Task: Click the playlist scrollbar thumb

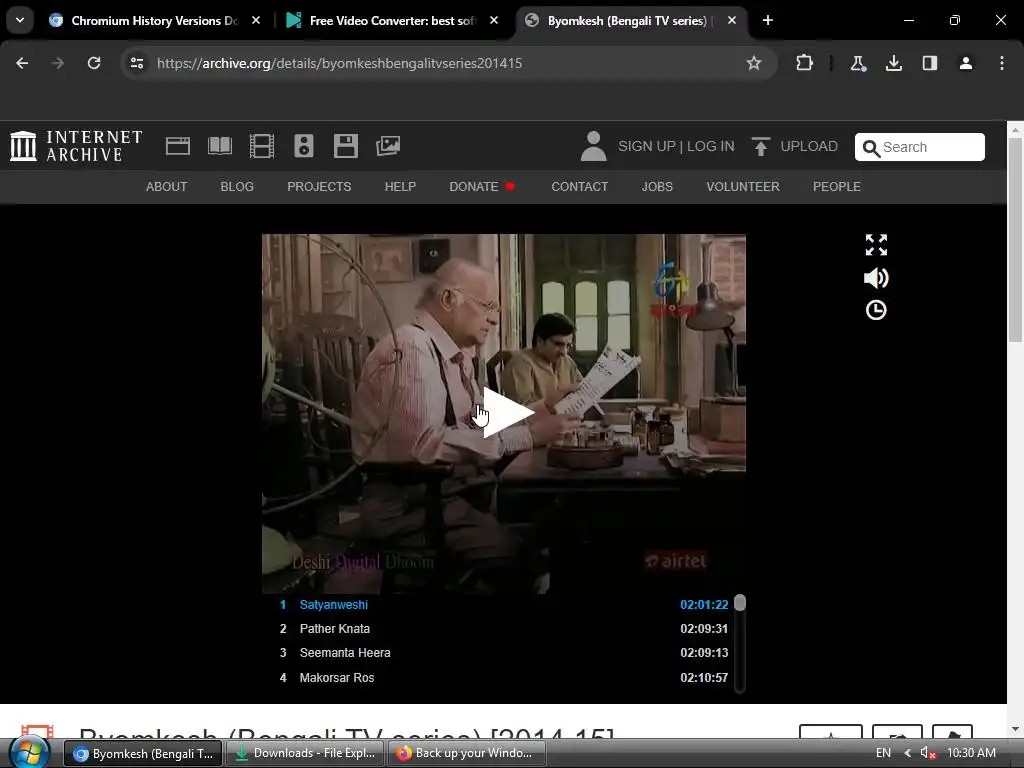Action: point(740,603)
